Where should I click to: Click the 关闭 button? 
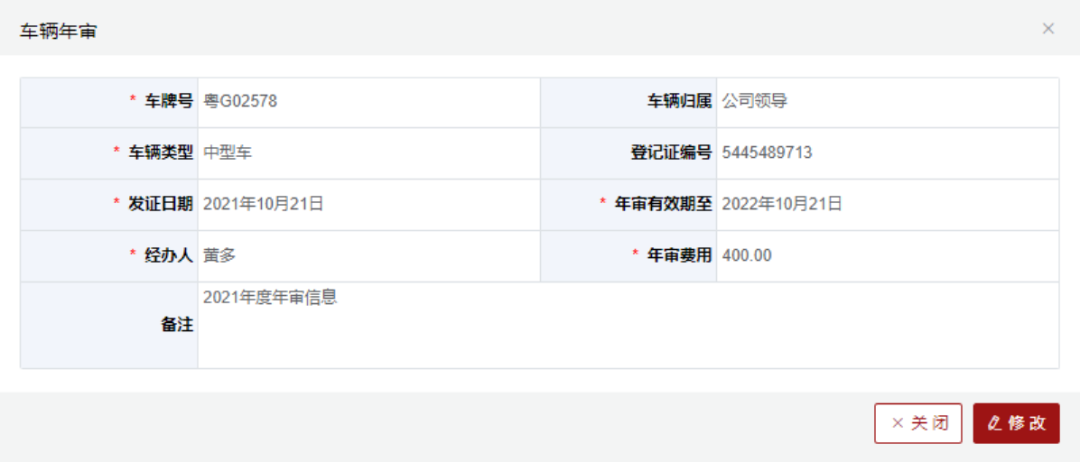918,423
